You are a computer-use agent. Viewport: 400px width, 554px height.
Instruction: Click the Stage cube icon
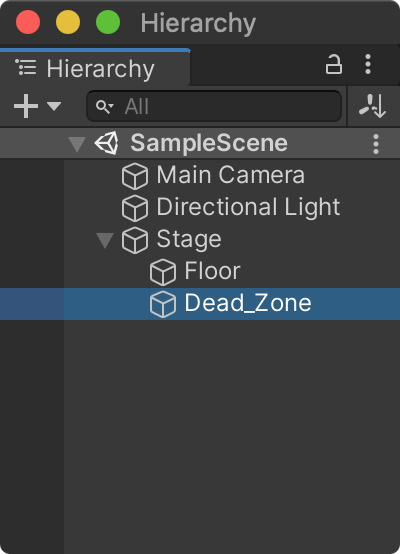click(135, 240)
